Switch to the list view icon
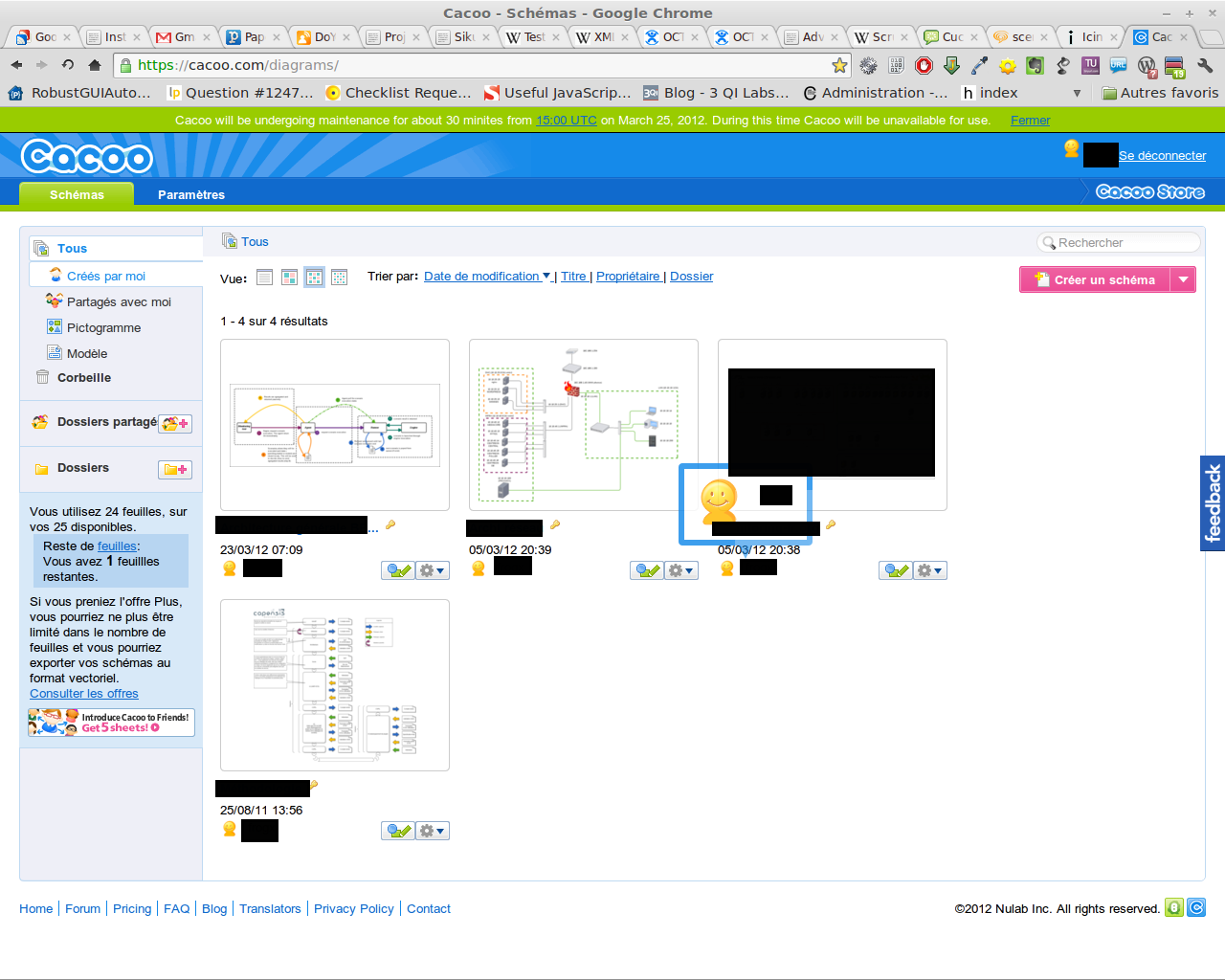The width and height of the screenshot is (1225, 980). [265, 278]
